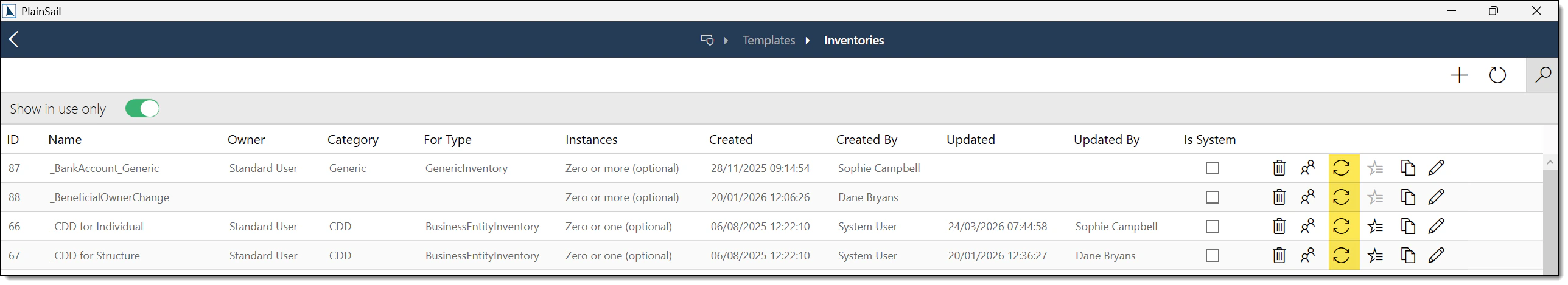Maximize the PlainSail window
This screenshot has height=285, width=1568.
click(x=1493, y=11)
